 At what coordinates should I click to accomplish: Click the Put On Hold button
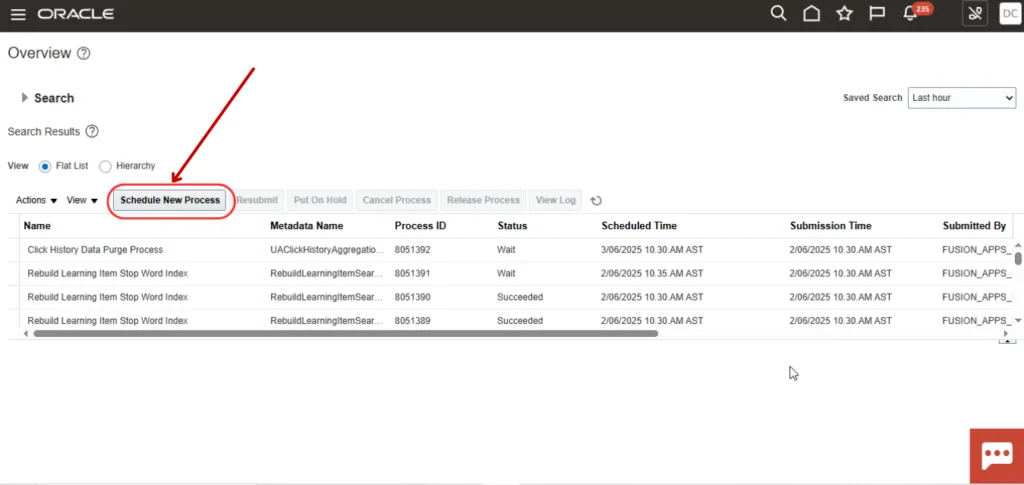pyautogui.click(x=319, y=200)
